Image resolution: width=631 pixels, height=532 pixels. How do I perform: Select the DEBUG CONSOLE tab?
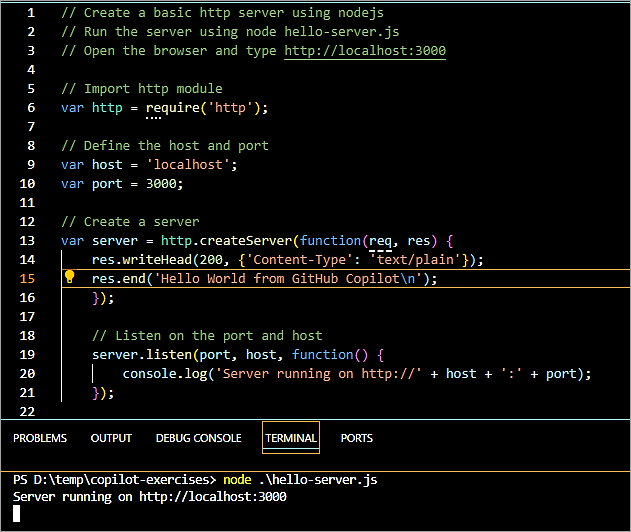(x=198, y=438)
